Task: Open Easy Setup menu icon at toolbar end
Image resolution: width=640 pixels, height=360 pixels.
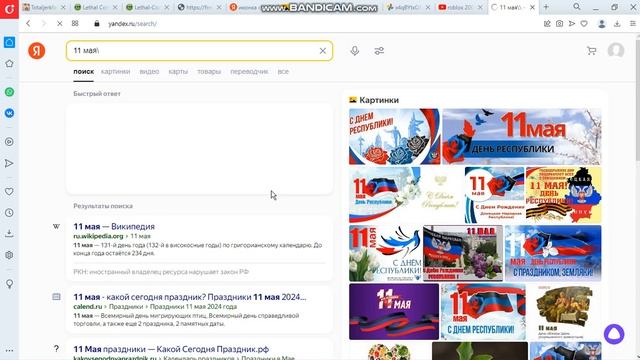Action: (632, 24)
